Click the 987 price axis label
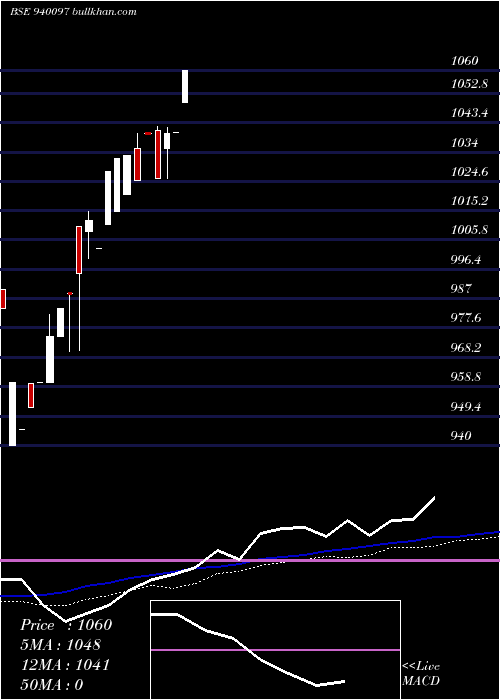500x700 pixels. (461, 289)
